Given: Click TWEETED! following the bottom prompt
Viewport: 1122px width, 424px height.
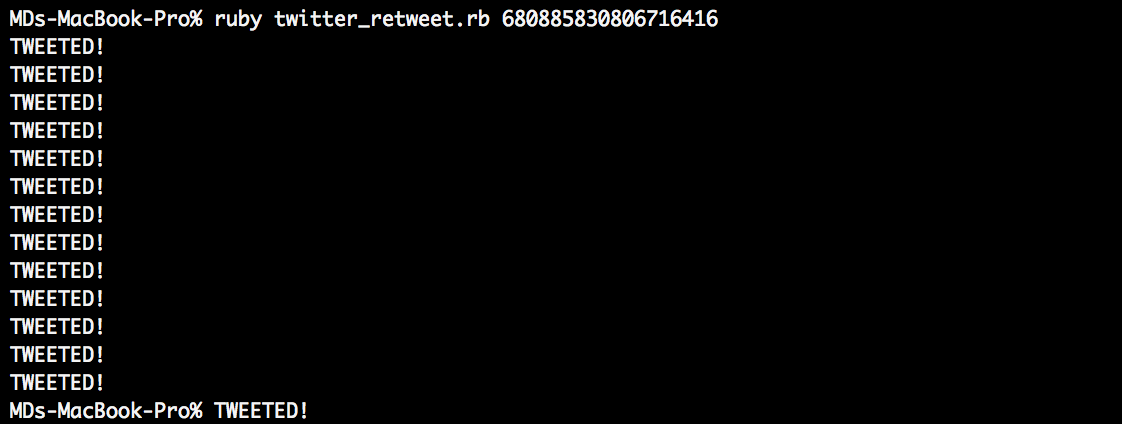Looking at the screenshot, I should (x=261, y=410).
